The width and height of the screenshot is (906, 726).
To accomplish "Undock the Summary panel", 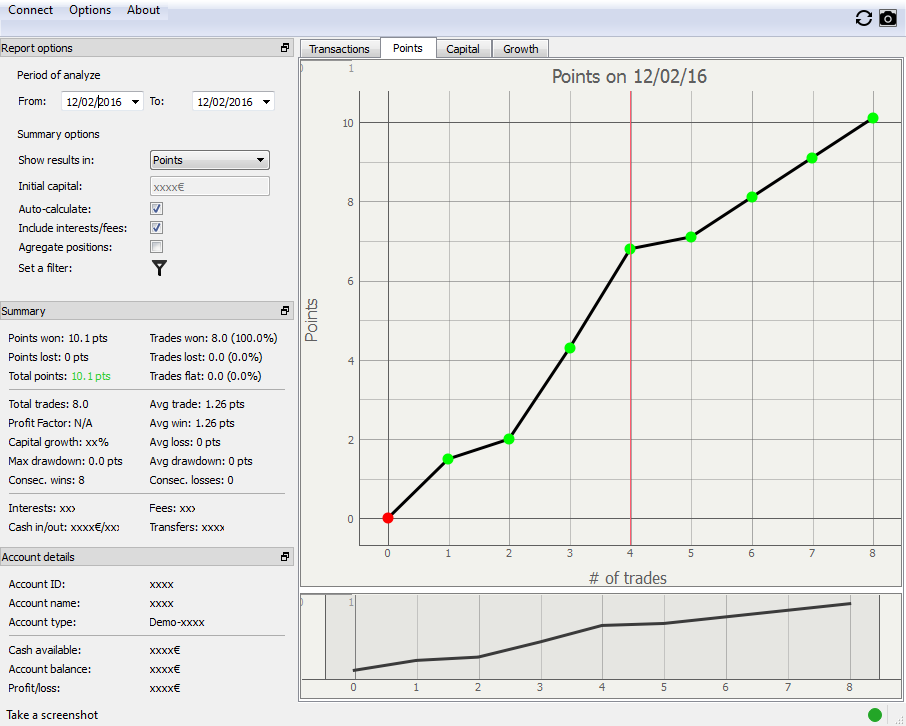I will 285,311.
